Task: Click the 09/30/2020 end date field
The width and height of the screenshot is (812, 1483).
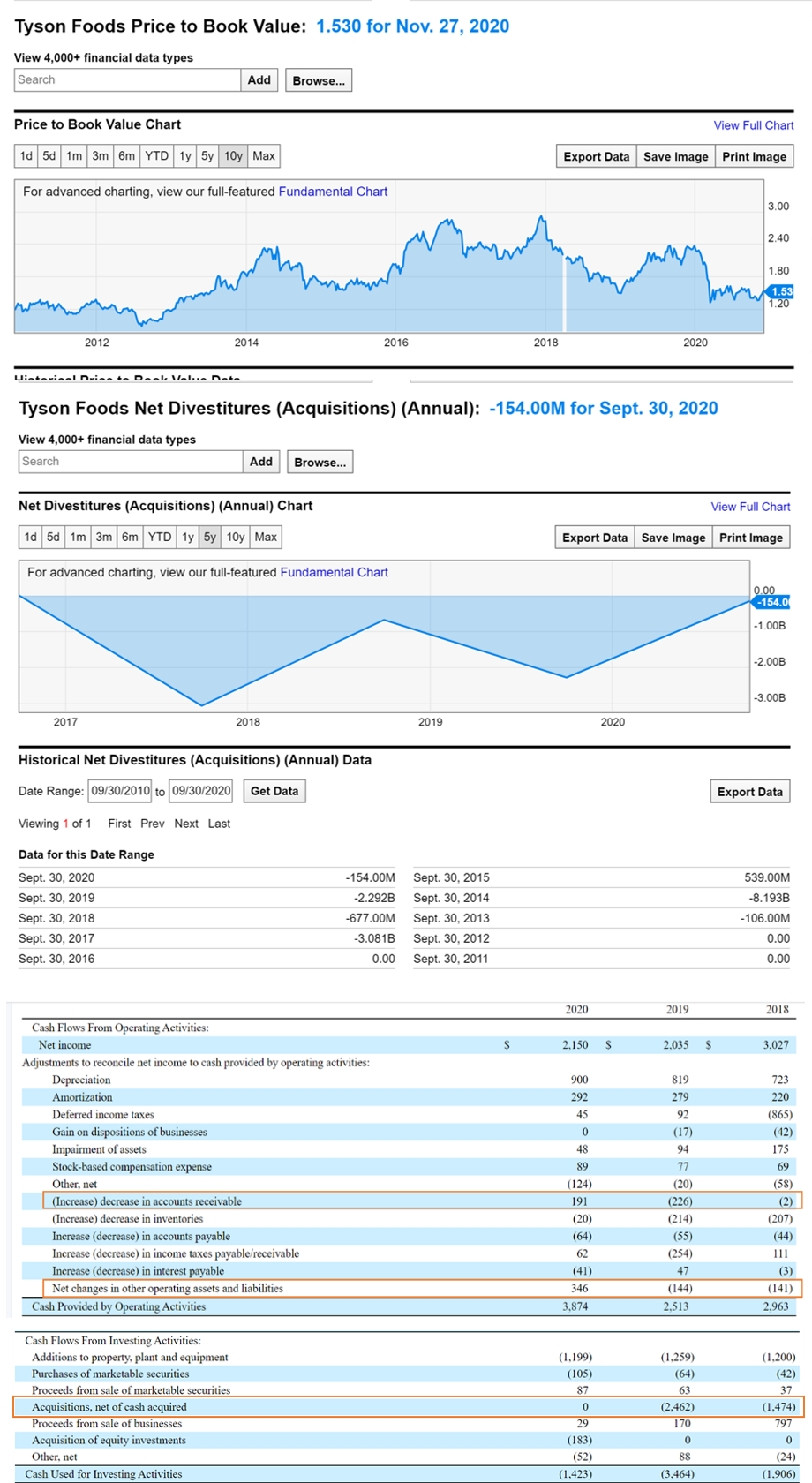Action: pos(201,791)
